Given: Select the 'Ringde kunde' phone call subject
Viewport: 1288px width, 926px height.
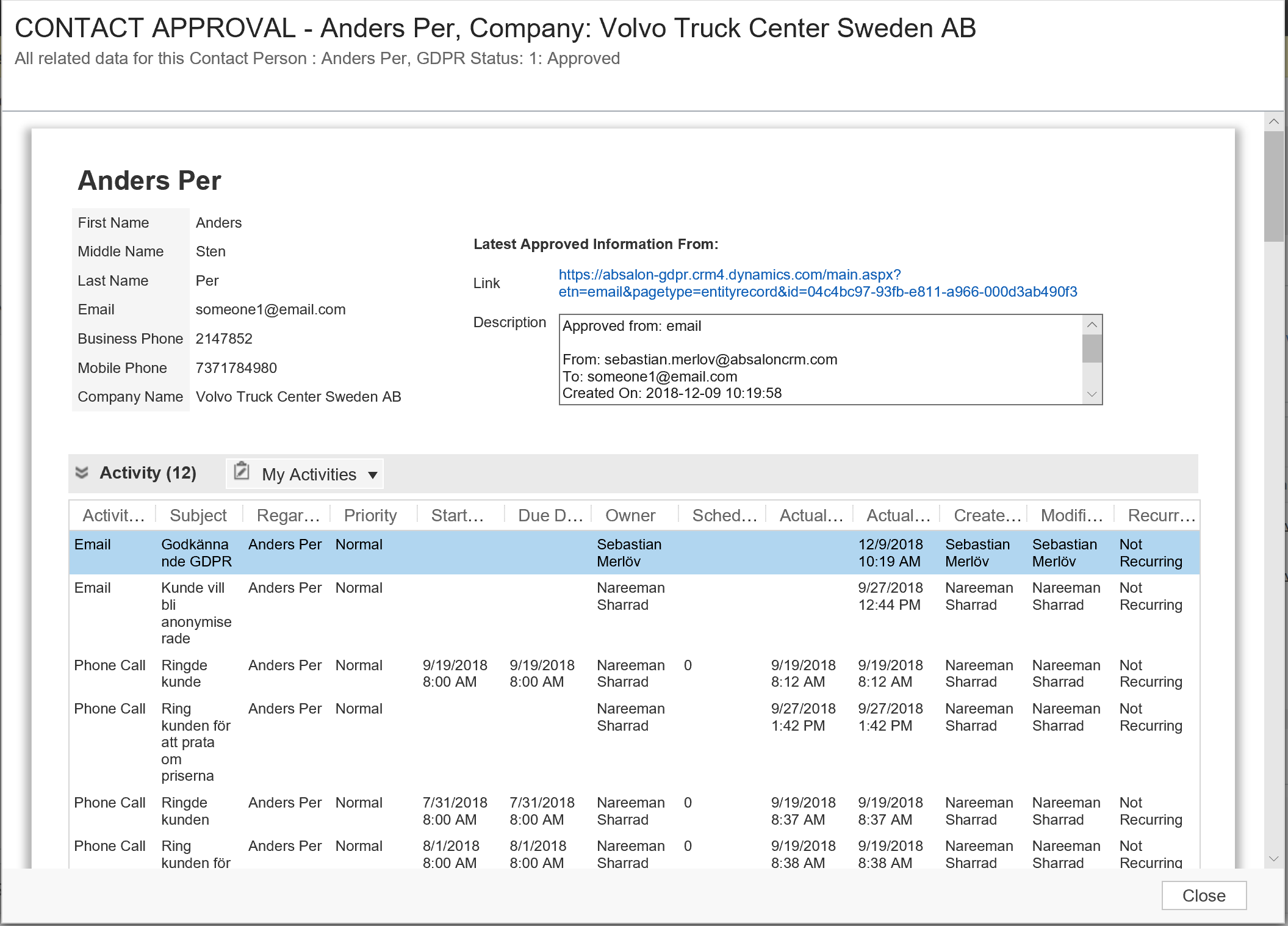Looking at the screenshot, I should point(184,673).
